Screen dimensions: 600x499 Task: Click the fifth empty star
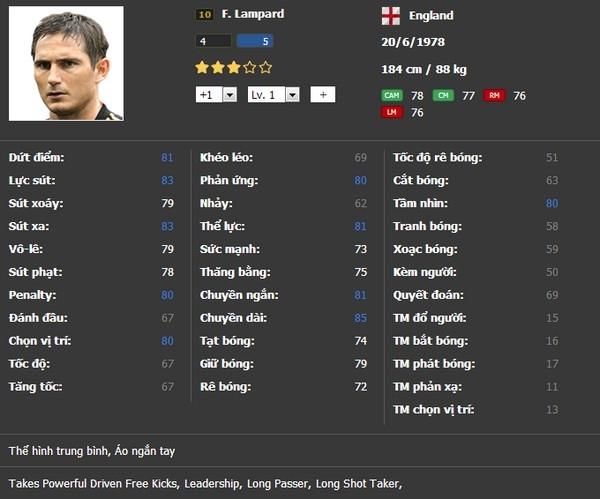point(265,68)
